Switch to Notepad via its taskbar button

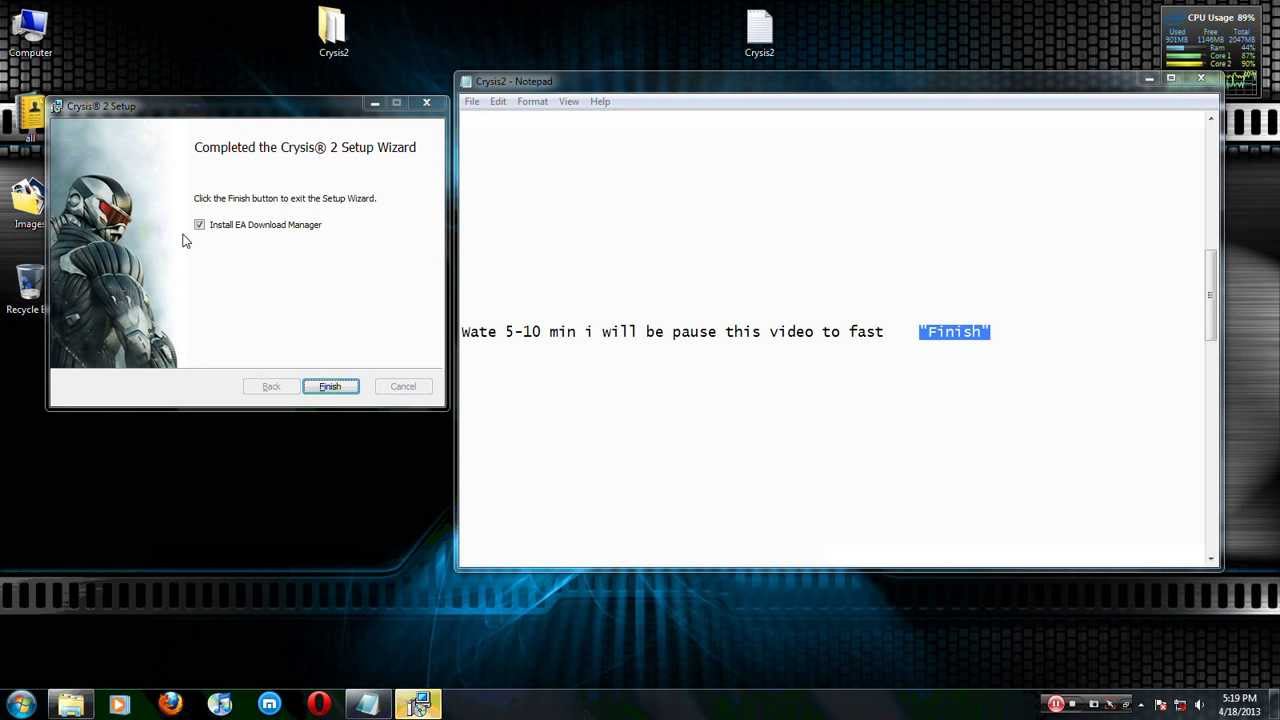point(368,704)
